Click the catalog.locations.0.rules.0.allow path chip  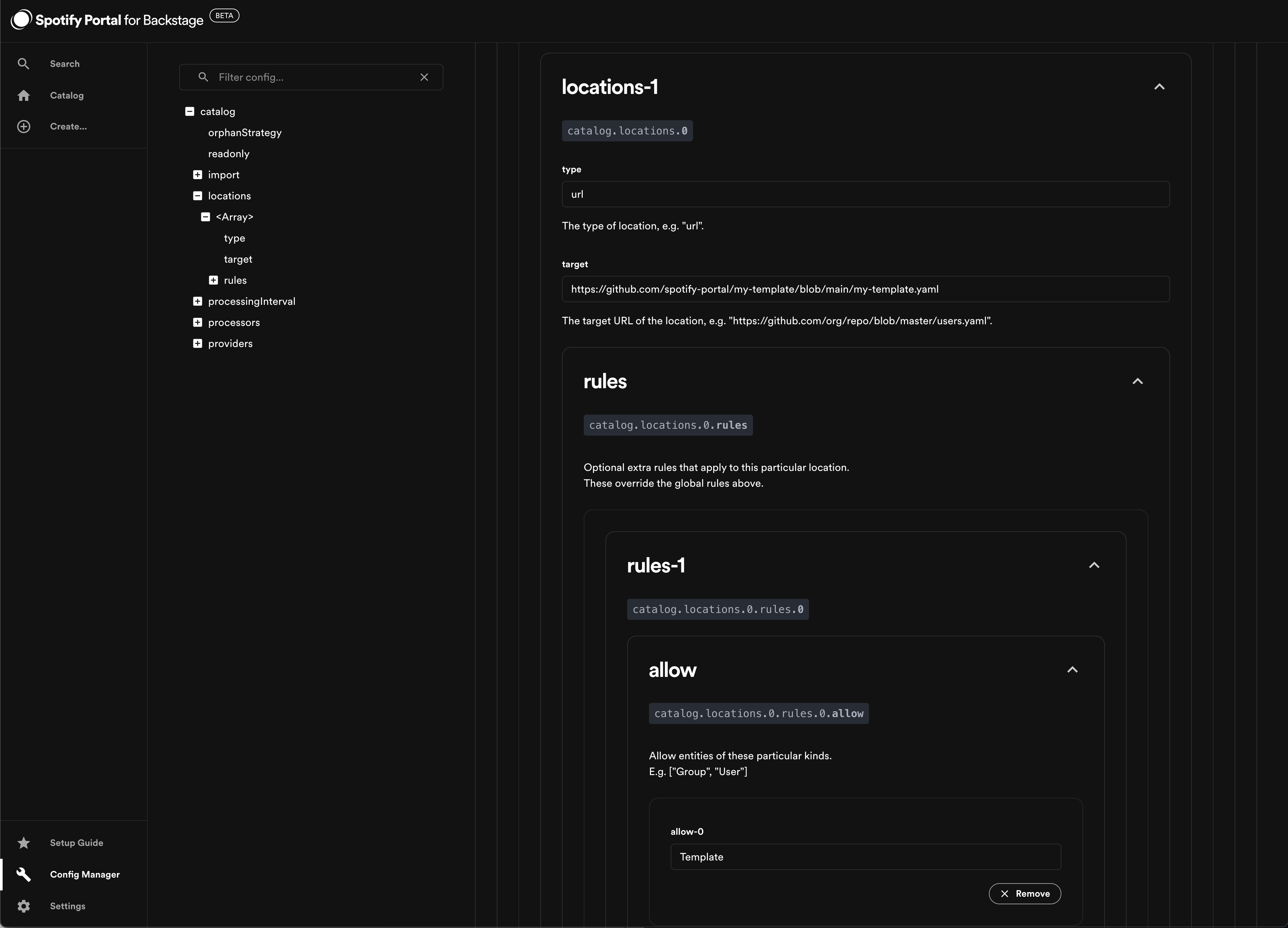point(759,714)
